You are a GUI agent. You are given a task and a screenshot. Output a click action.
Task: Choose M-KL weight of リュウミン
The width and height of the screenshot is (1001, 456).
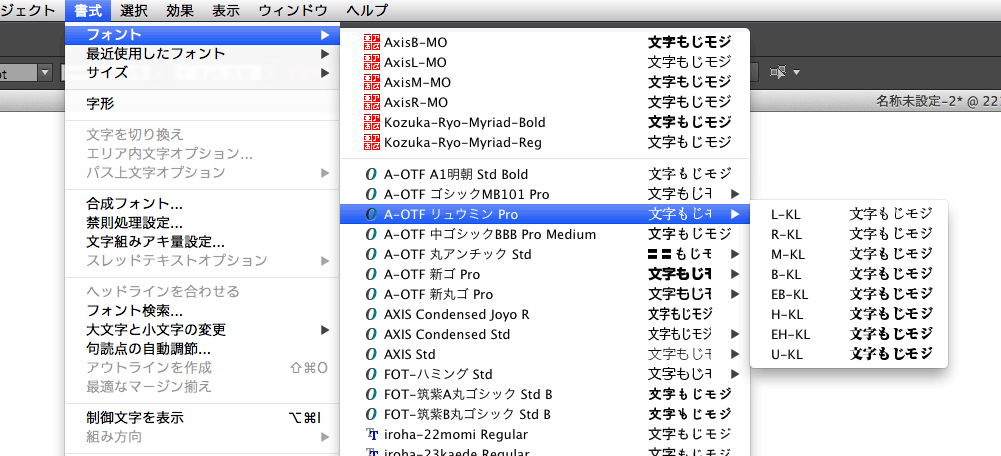pyautogui.click(x=849, y=254)
